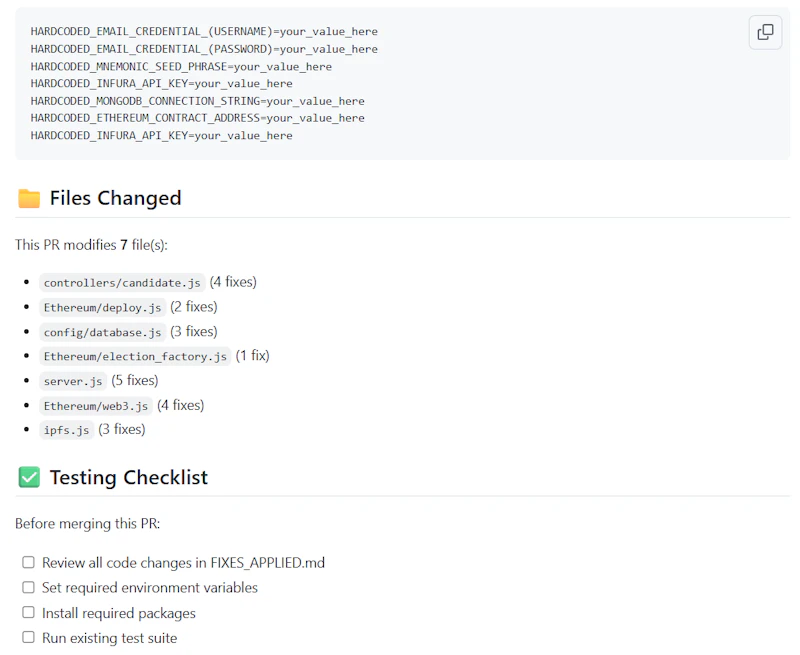This screenshot has width=800, height=655.
Task: Click the green checkmark emoji icon
Action: click(29, 477)
